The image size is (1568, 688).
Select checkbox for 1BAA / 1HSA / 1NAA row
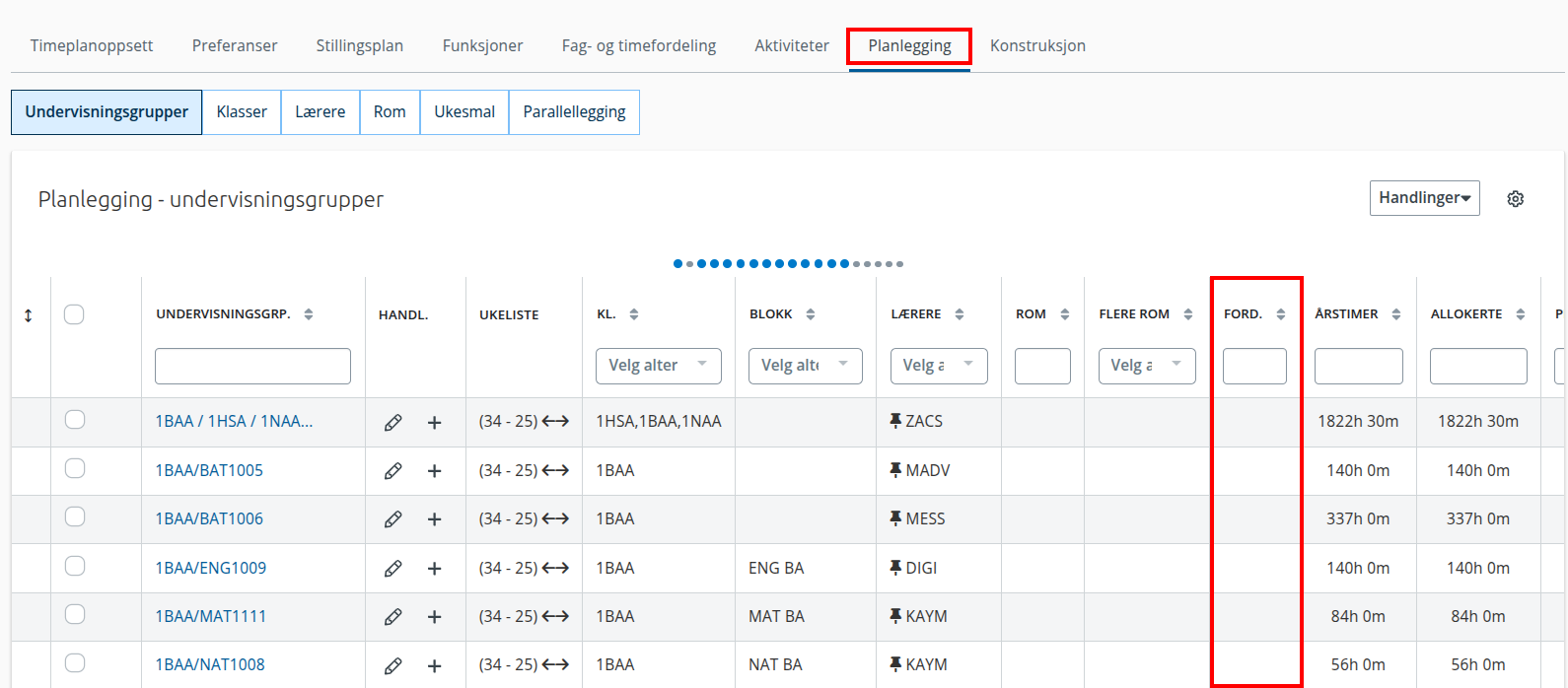(x=75, y=420)
